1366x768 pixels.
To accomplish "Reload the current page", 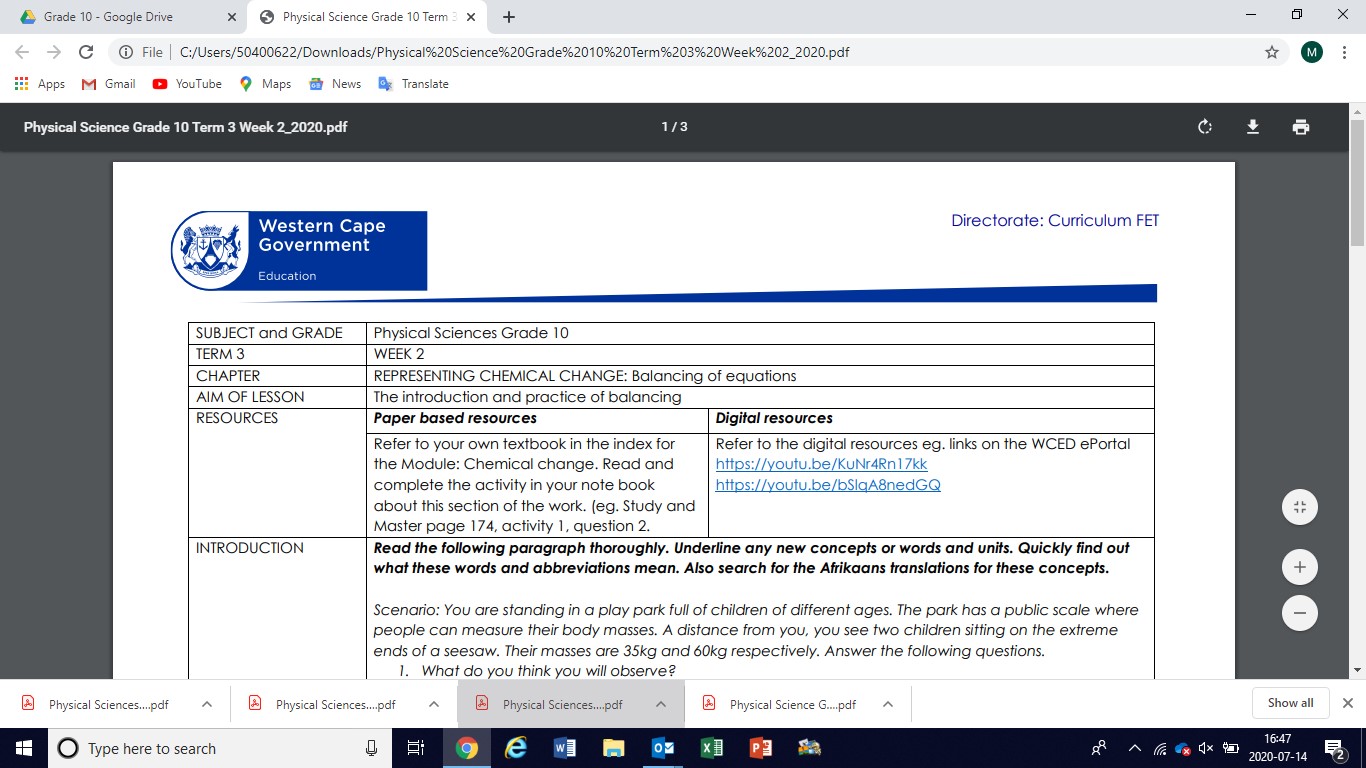I will (86, 52).
